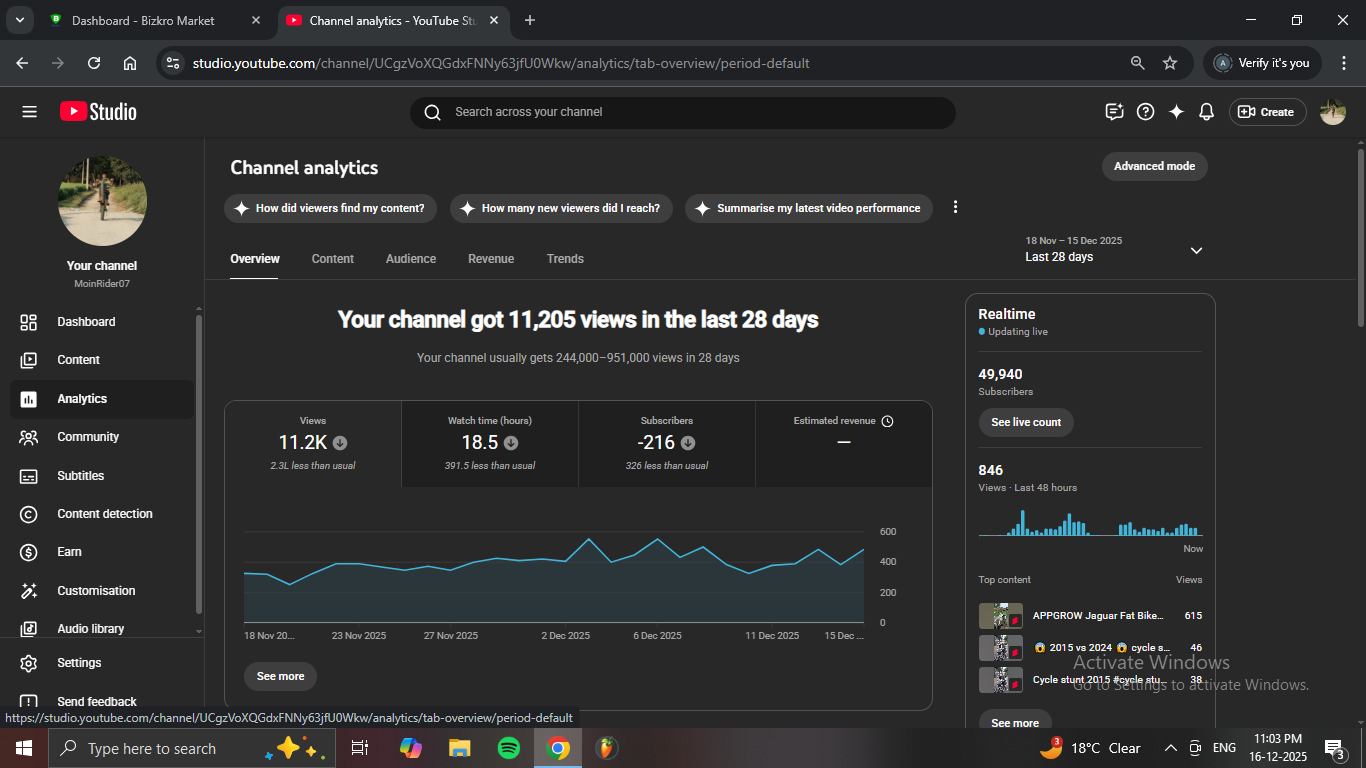
Task: Switch to the Revenue tab
Action: pyautogui.click(x=490, y=259)
